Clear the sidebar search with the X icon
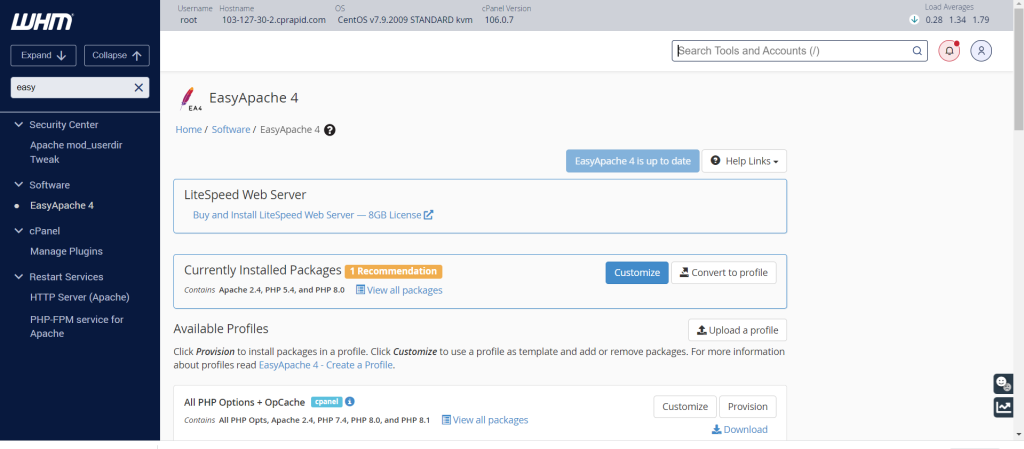 pyautogui.click(x=138, y=87)
